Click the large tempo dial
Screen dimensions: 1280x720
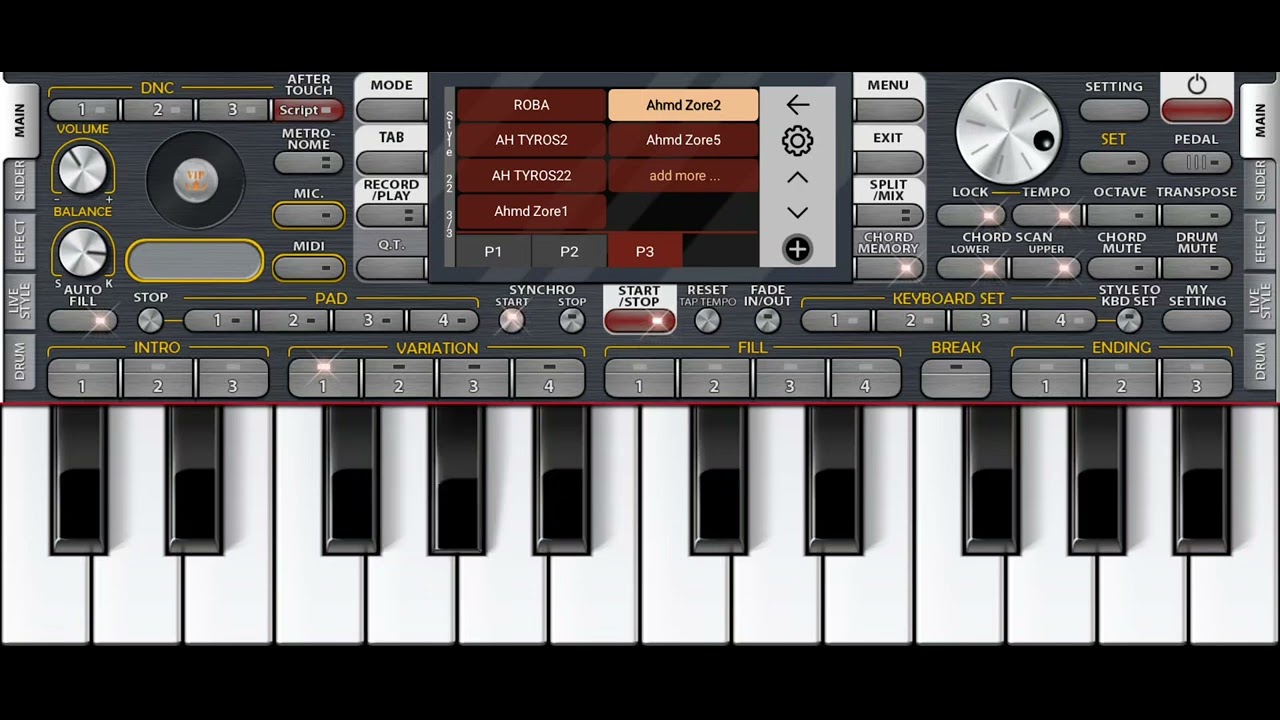point(1009,131)
